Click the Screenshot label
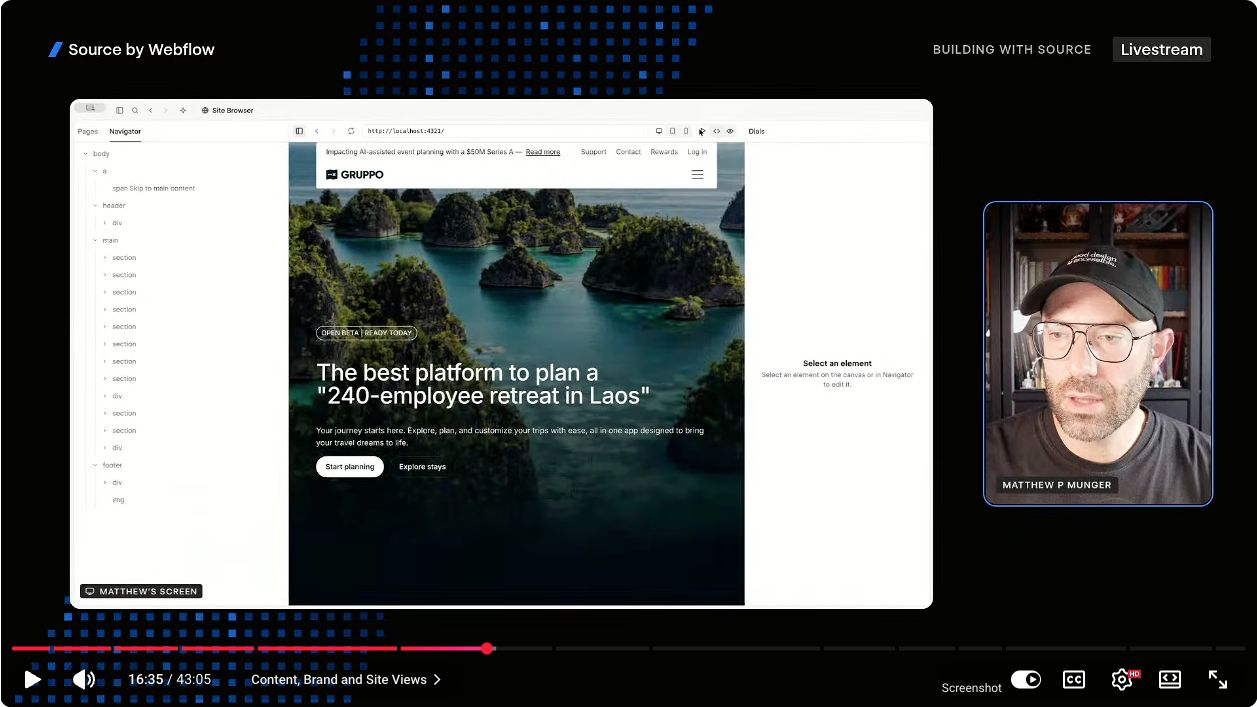1257x707 pixels. [x=971, y=688]
